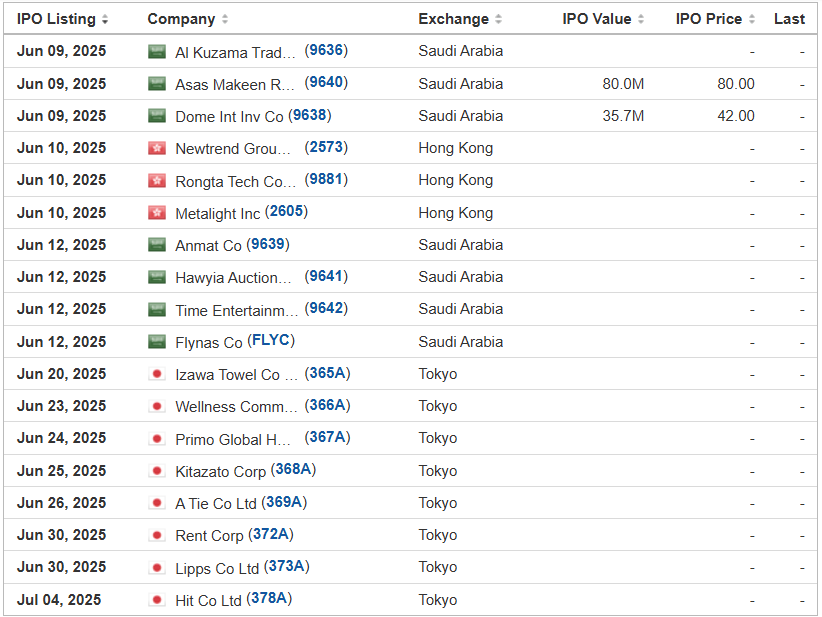
Task: Select company name Kitazato Corp
Action: pyautogui.click(x=221, y=471)
